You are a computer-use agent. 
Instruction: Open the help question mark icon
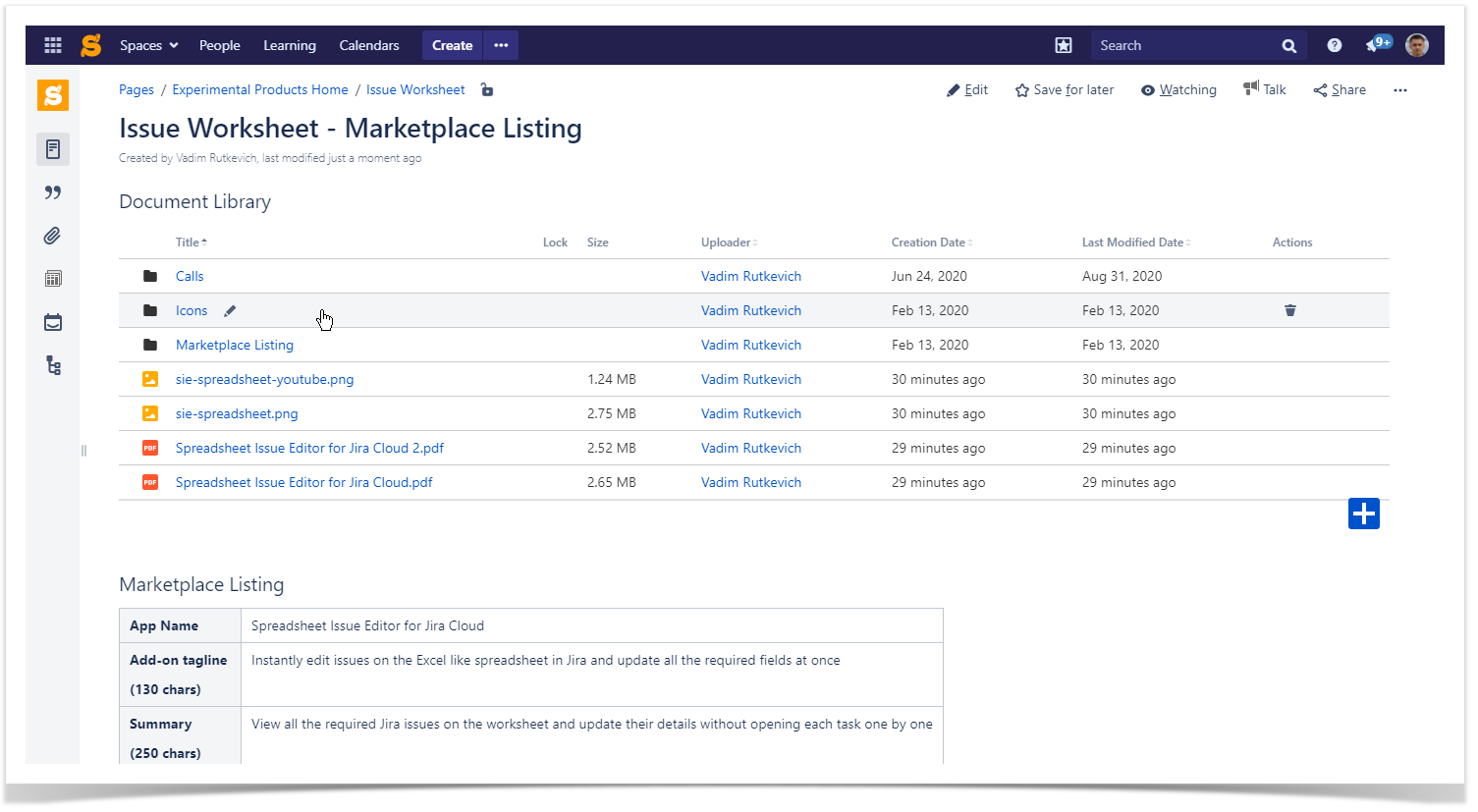tap(1335, 45)
